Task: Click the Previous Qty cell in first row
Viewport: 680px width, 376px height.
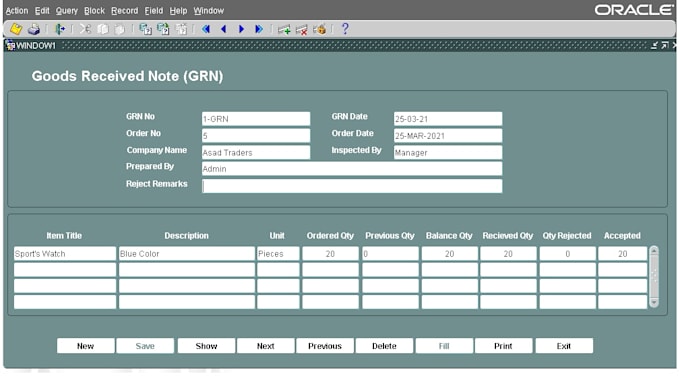Action: tap(390, 254)
